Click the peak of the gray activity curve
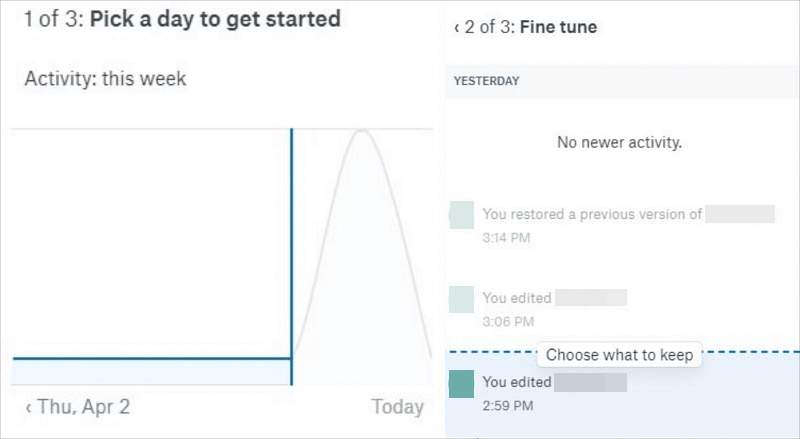800x439 pixels. (x=362, y=133)
